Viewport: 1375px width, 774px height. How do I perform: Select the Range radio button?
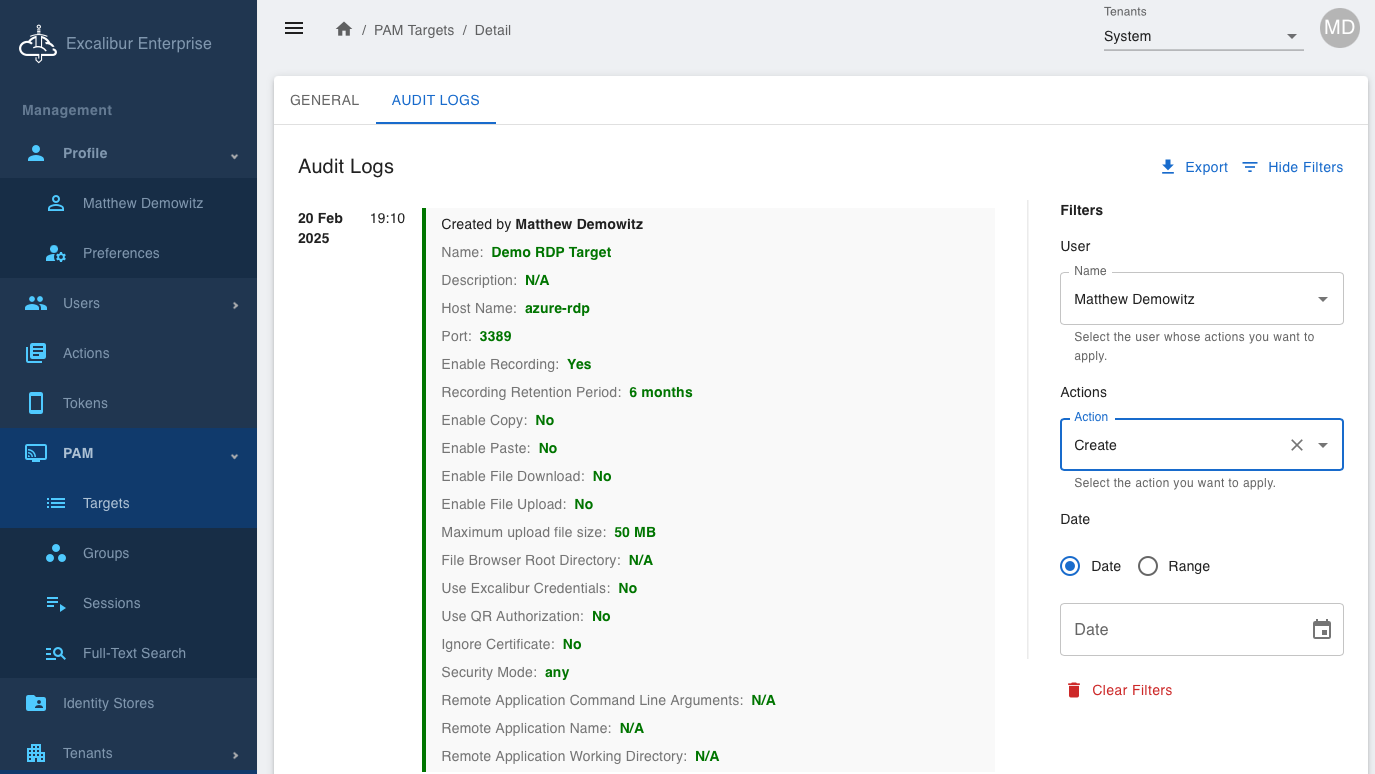pyautogui.click(x=1148, y=566)
